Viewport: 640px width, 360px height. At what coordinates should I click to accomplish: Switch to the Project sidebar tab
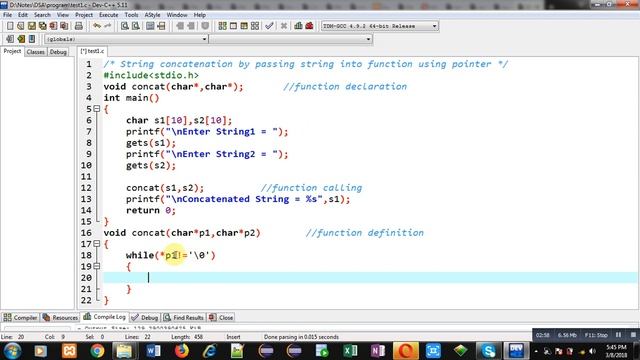(x=12, y=51)
